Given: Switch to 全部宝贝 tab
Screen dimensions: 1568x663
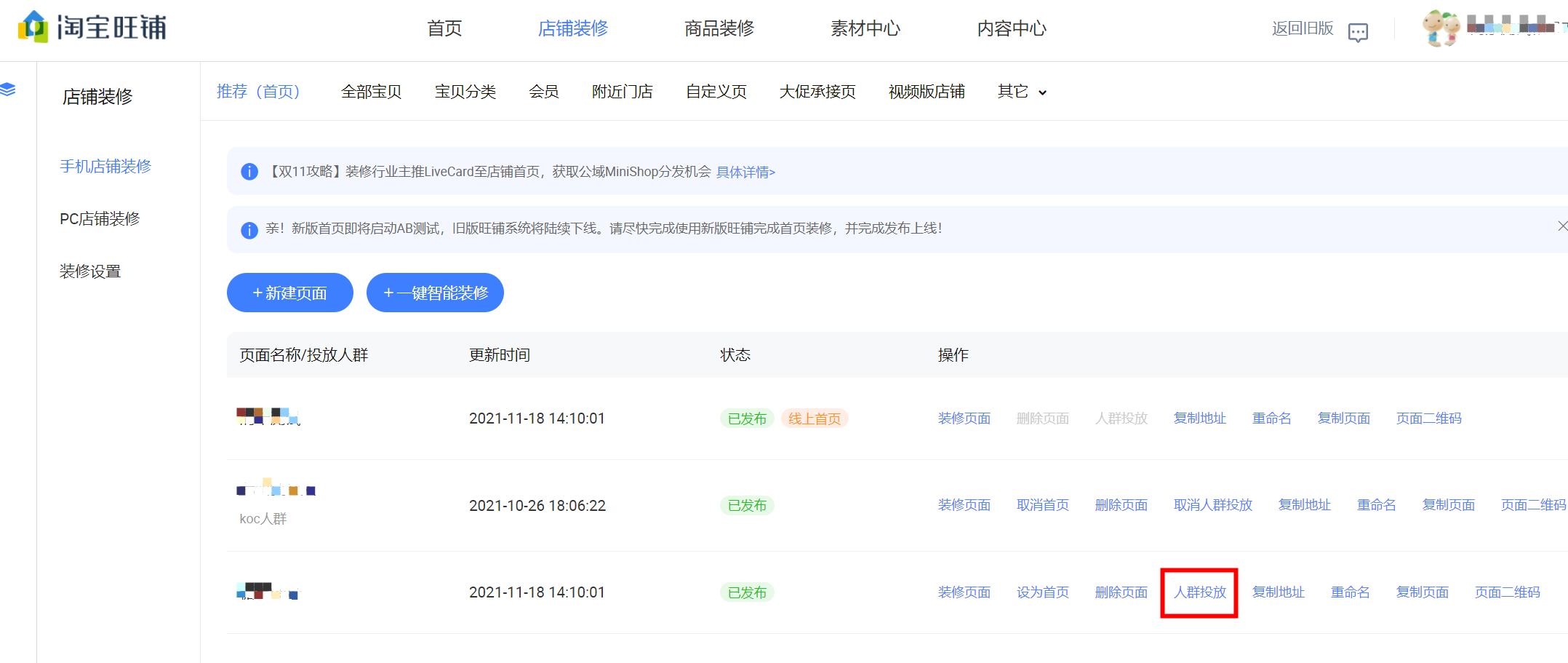Looking at the screenshot, I should pyautogui.click(x=372, y=92).
